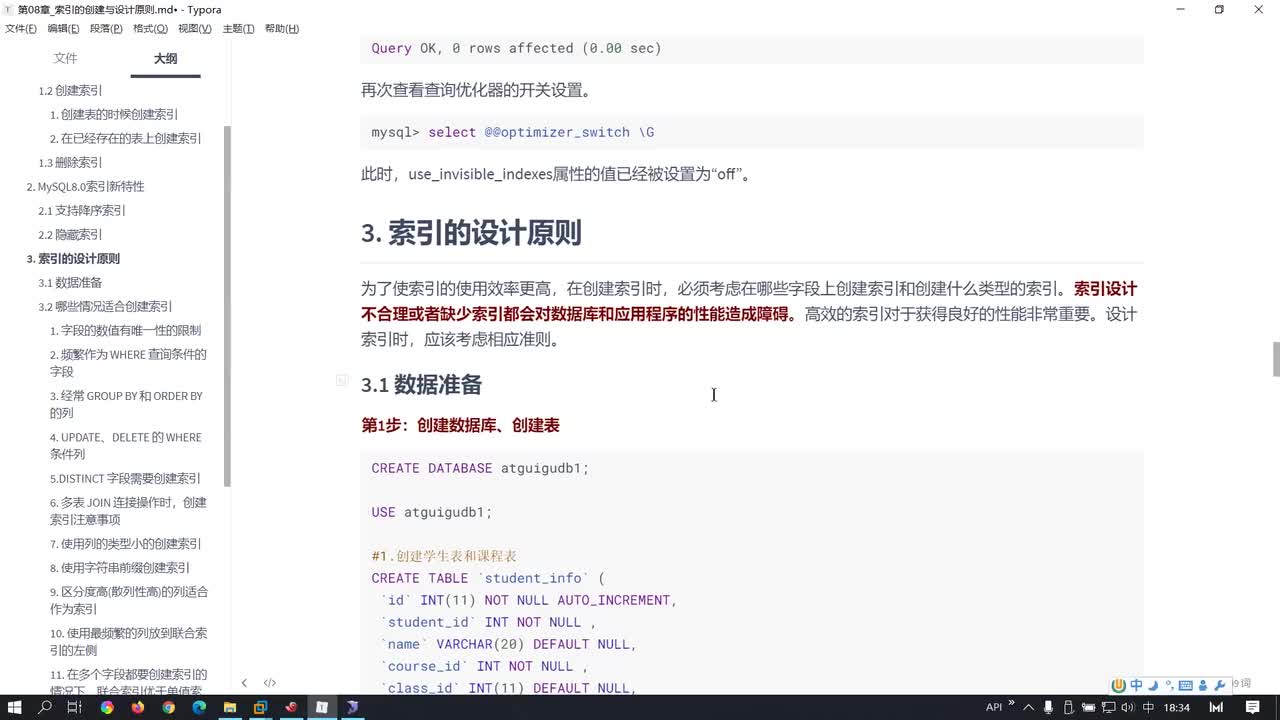Image resolution: width=1280 pixels, height=720 pixels.
Task: Toggle 中 Chinese mode on the IME toolbar
Action: point(1136,685)
